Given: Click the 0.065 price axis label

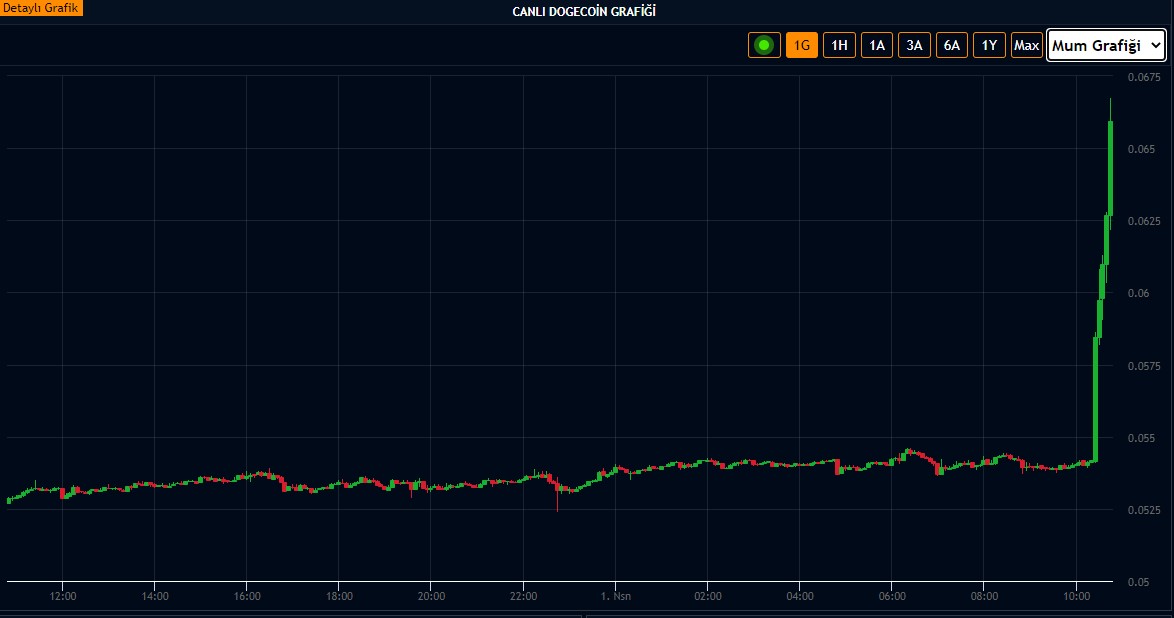Looking at the screenshot, I should (x=1141, y=149).
